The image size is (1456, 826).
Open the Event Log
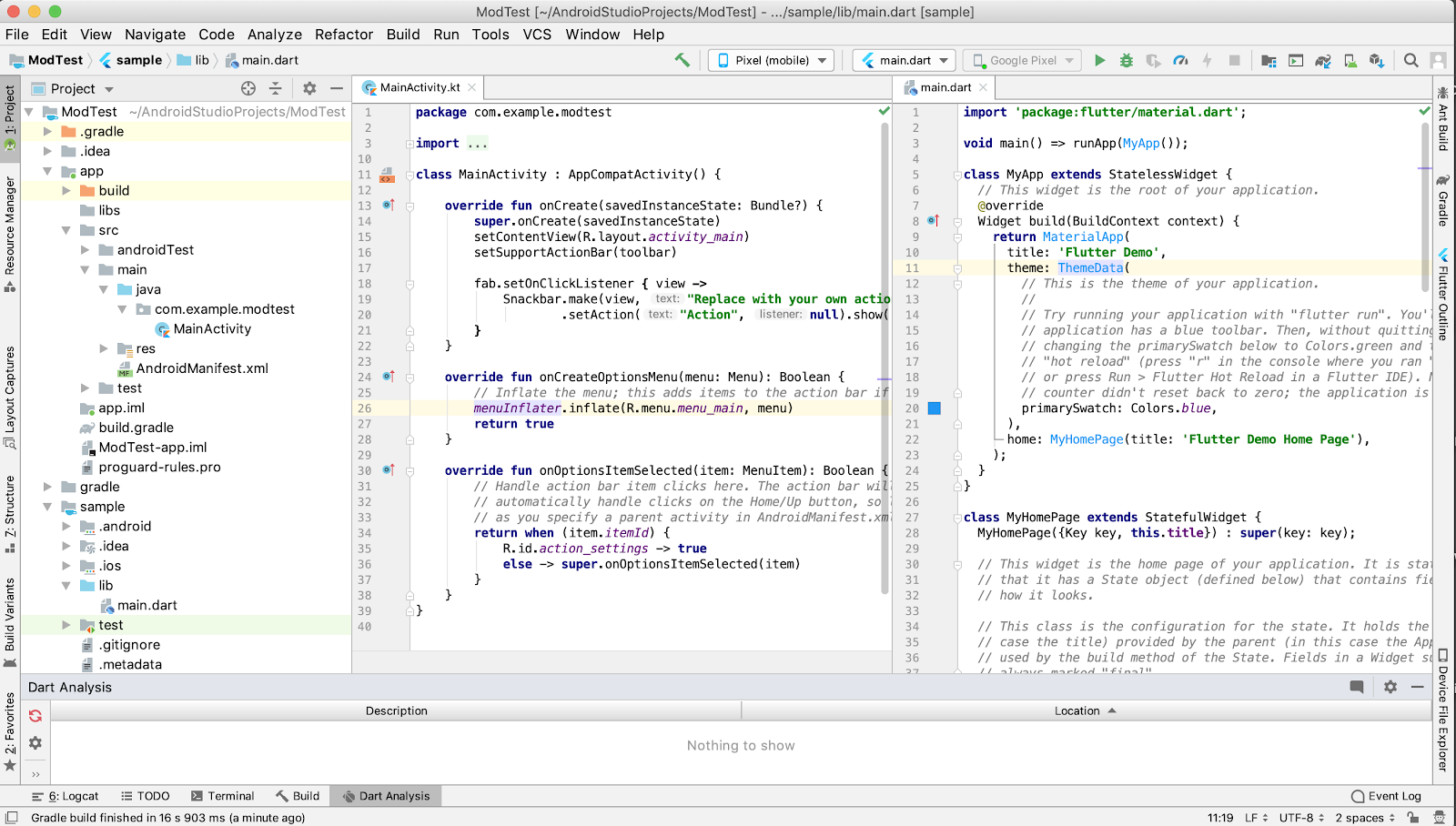click(x=1386, y=796)
